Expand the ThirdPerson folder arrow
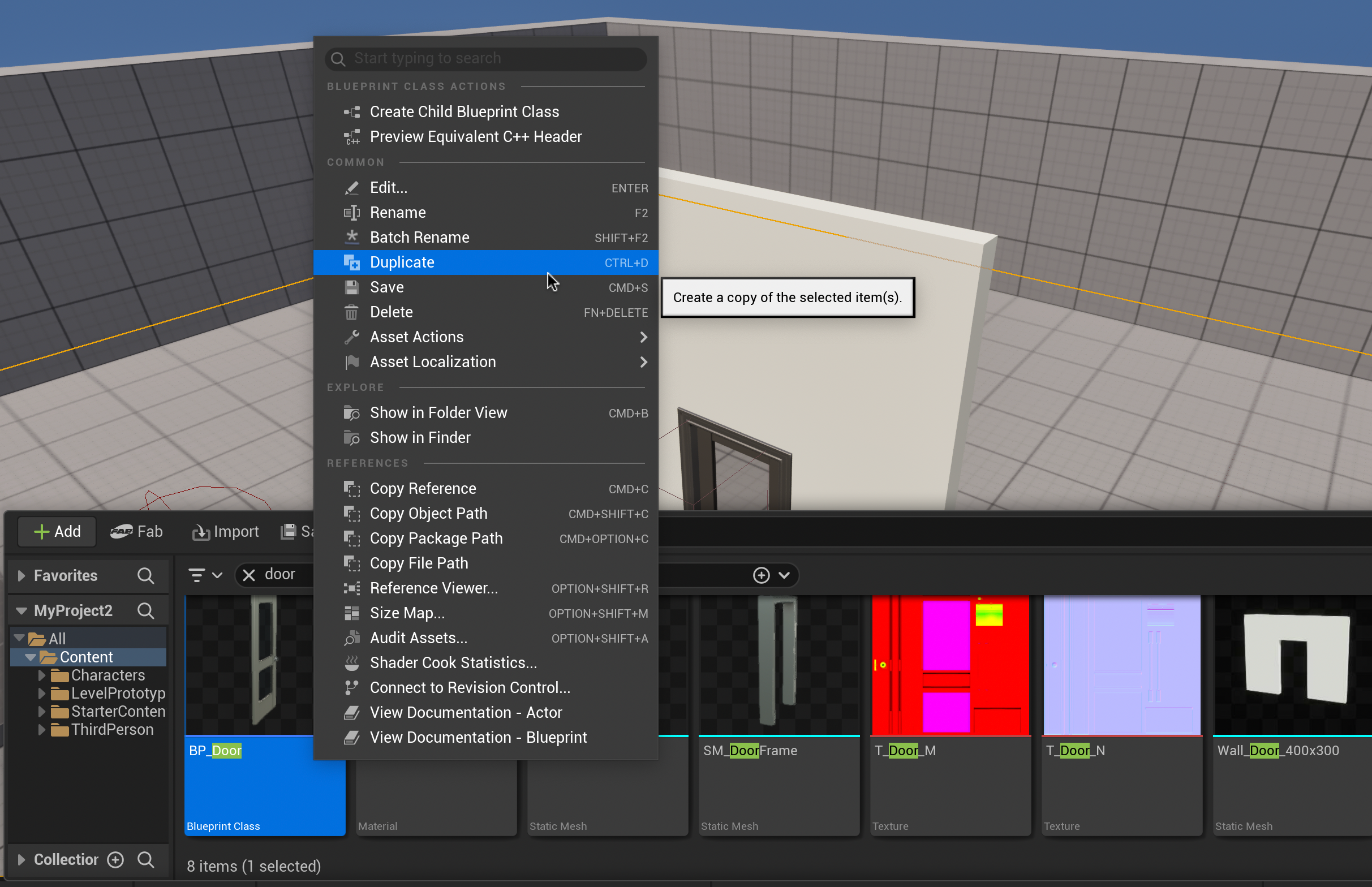The height and width of the screenshot is (887, 1372). coord(42,729)
